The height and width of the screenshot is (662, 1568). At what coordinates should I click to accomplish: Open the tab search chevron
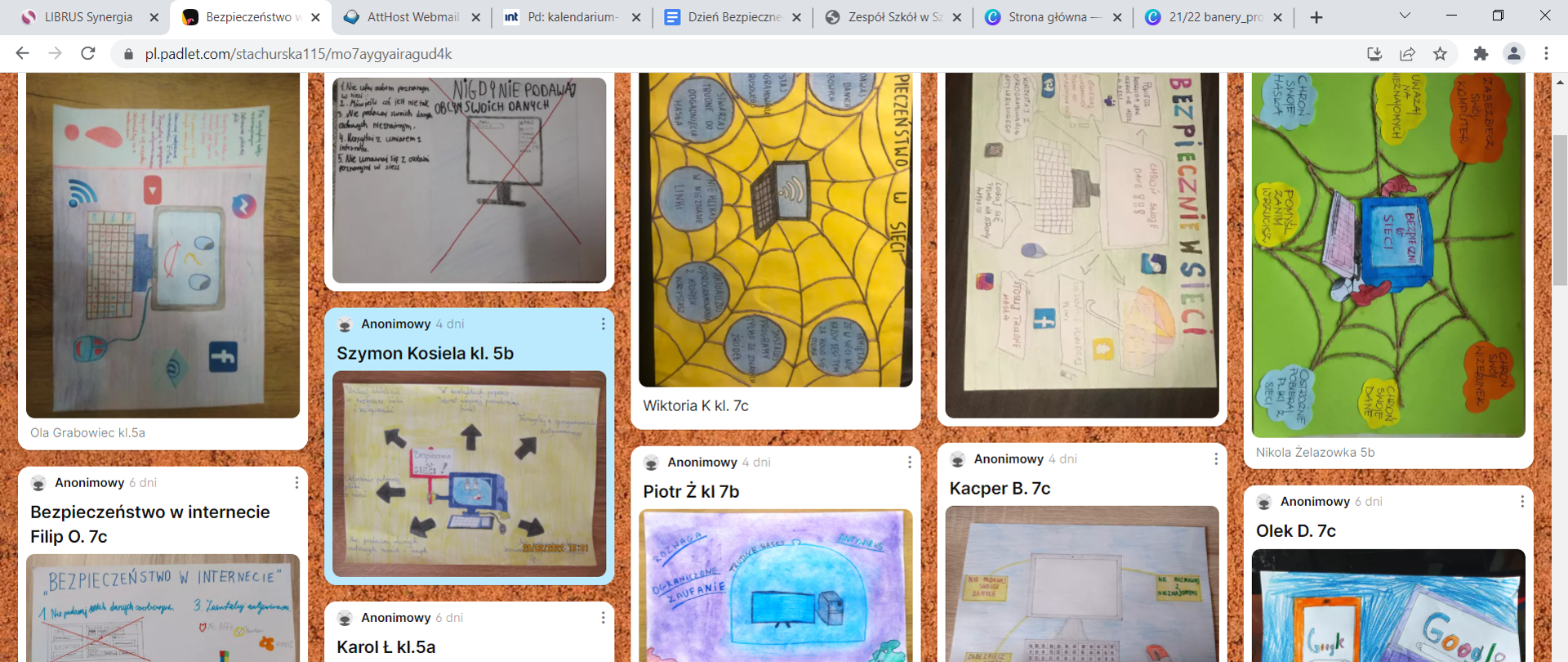click(x=1405, y=16)
